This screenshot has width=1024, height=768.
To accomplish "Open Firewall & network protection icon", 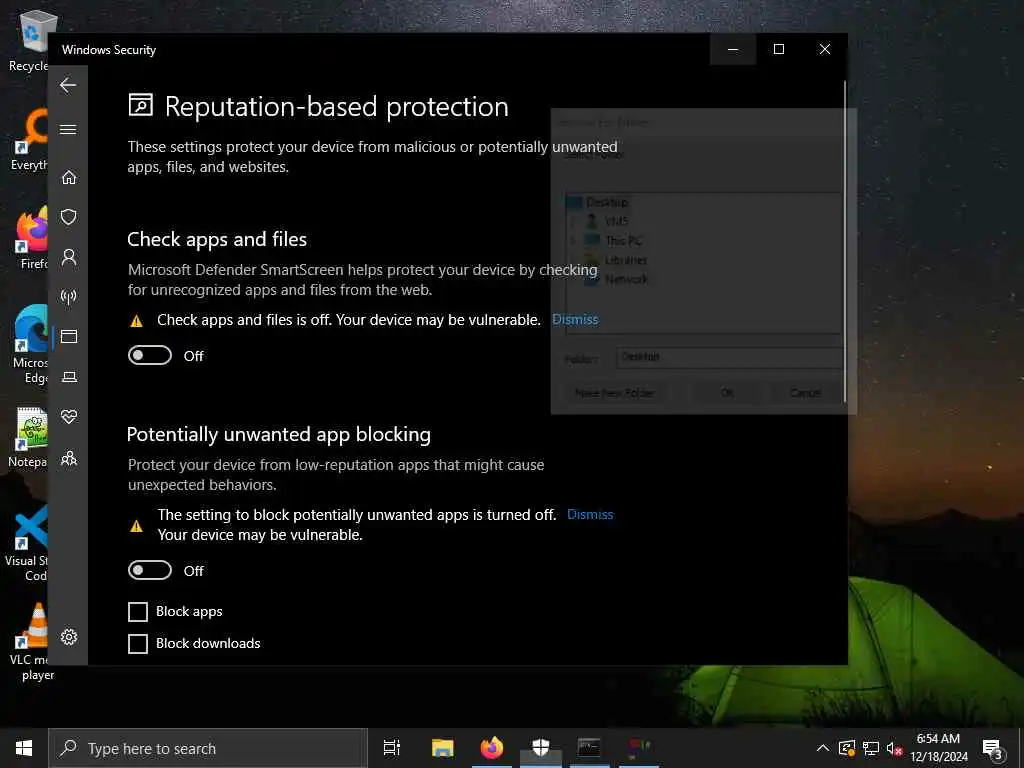I will pyautogui.click(x=69, y=297).
